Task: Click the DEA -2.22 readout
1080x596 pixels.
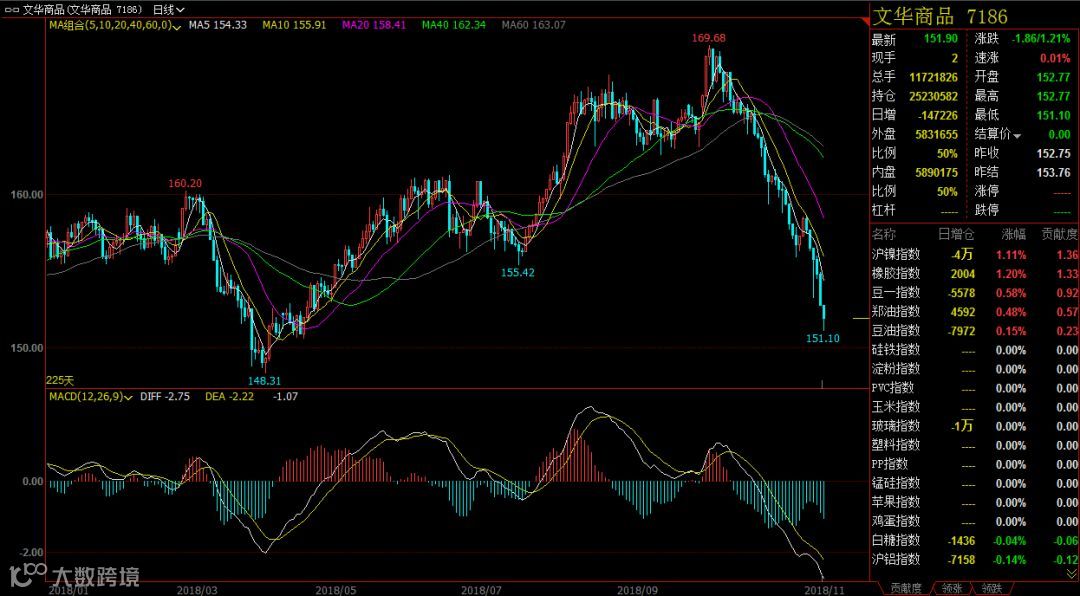Action: [x=229, y=397]
